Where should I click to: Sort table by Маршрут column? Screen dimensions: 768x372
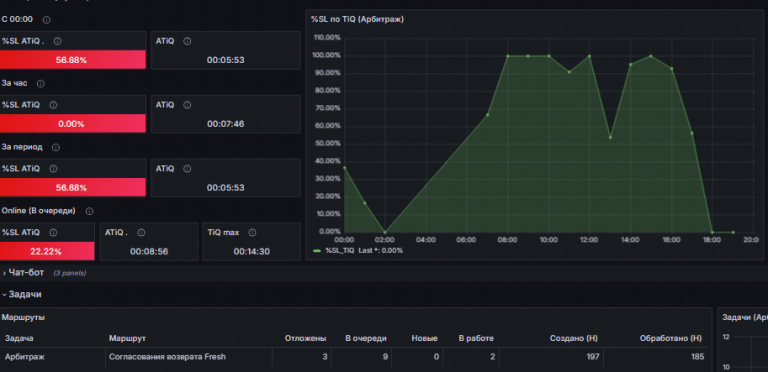pos(127,339)
